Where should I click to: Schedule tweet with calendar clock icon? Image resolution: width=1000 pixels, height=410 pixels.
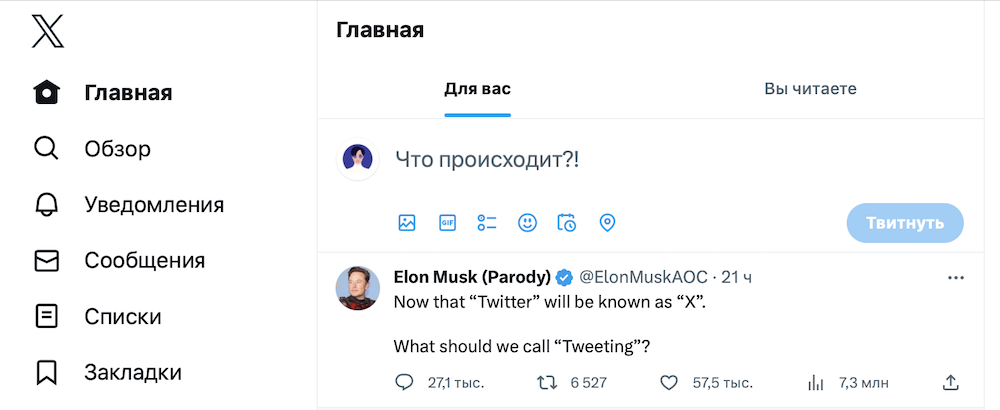[x=567, y=223]
